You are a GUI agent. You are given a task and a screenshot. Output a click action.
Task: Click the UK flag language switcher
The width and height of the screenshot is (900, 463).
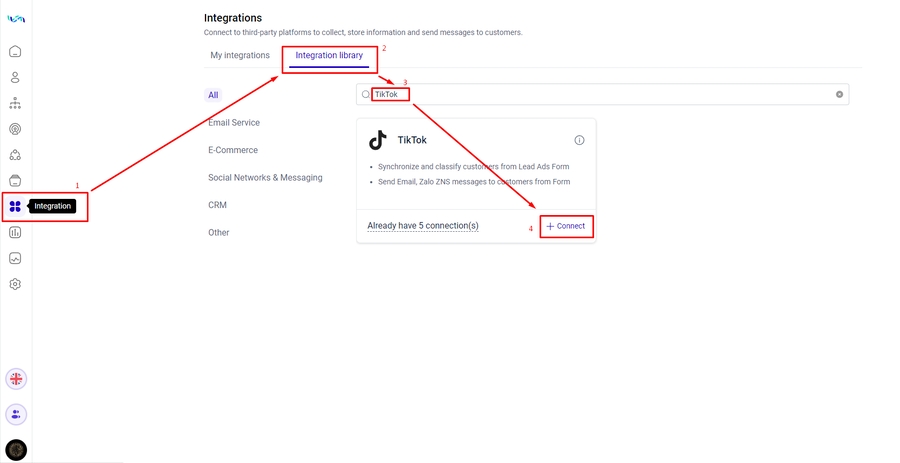point(16,379)
